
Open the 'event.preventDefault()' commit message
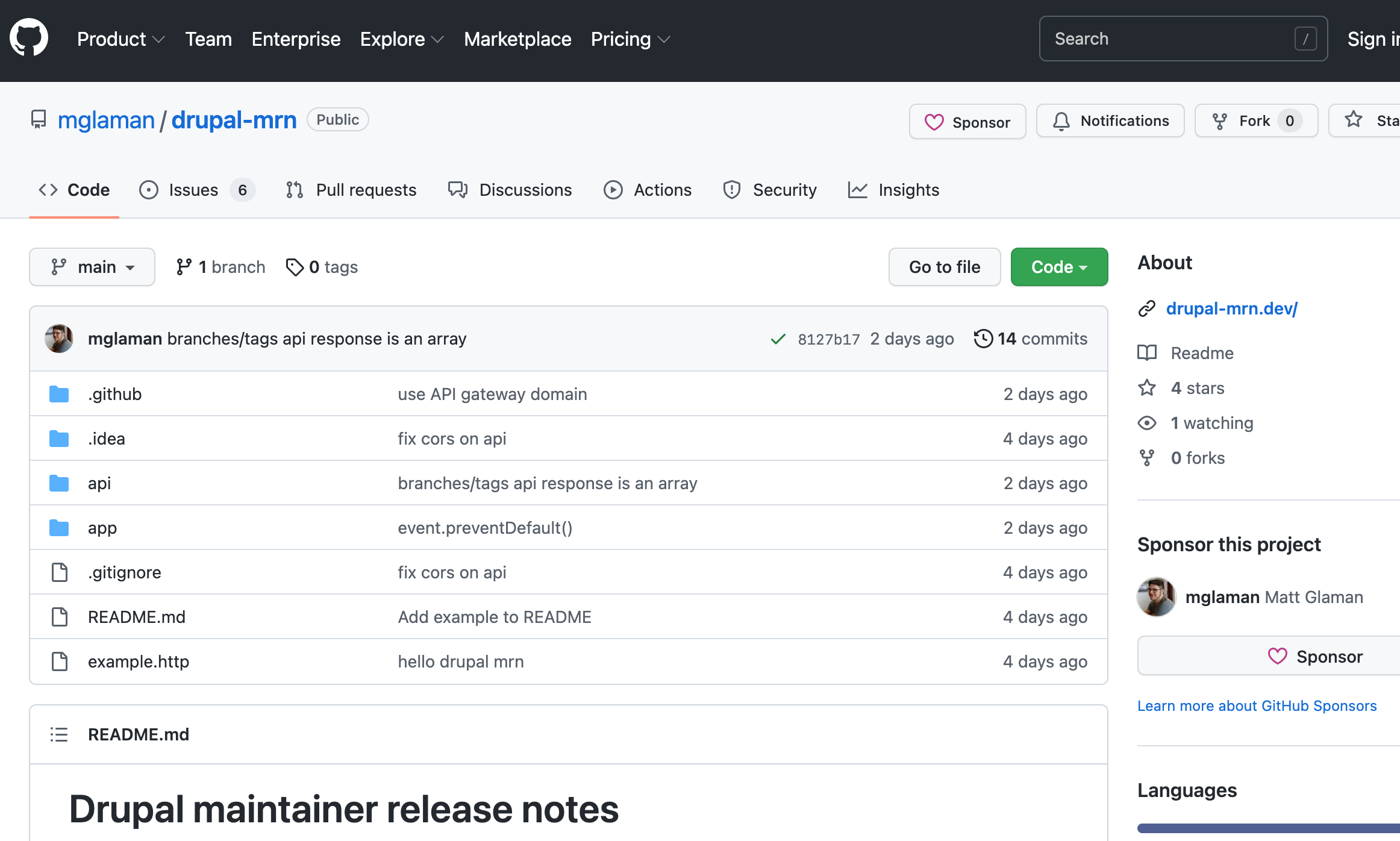click(485, 528)
